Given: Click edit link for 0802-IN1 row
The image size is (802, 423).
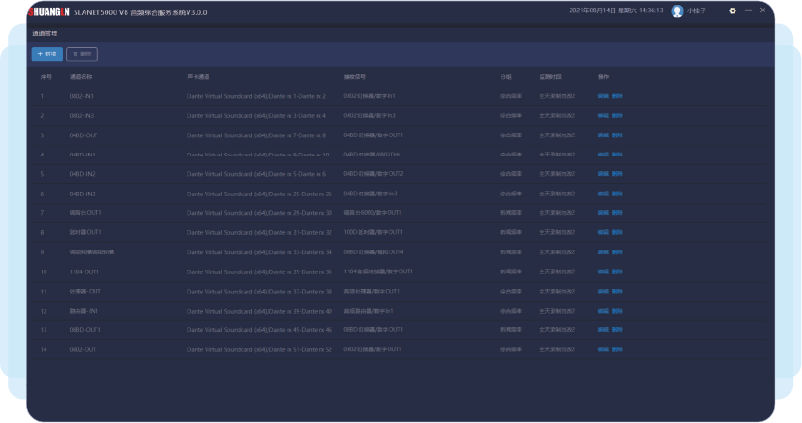Looking at the screenshot, I should [603, 96].
